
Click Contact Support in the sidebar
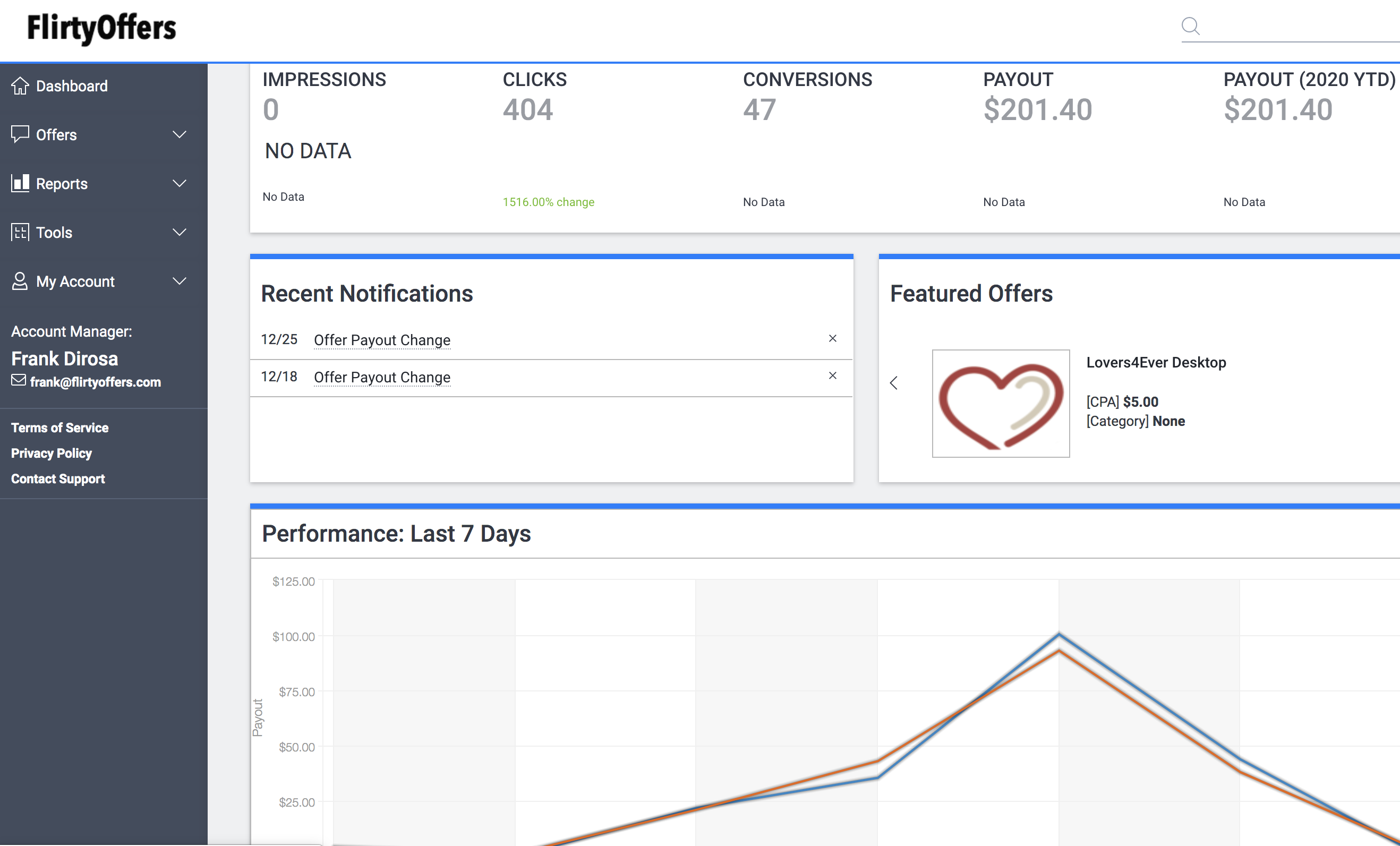(57, 478)
